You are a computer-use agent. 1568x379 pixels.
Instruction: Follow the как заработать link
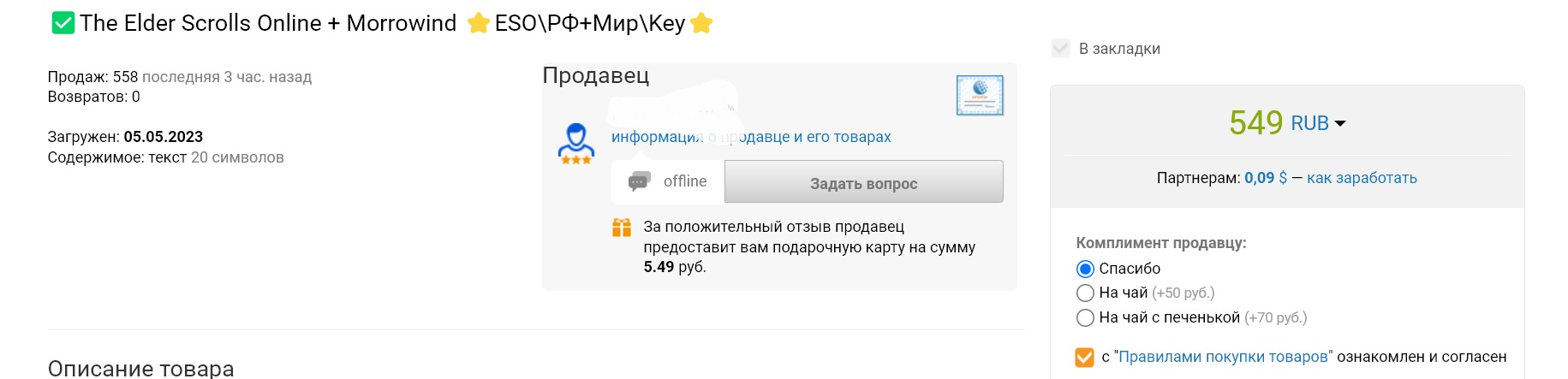click(1362, 178)
